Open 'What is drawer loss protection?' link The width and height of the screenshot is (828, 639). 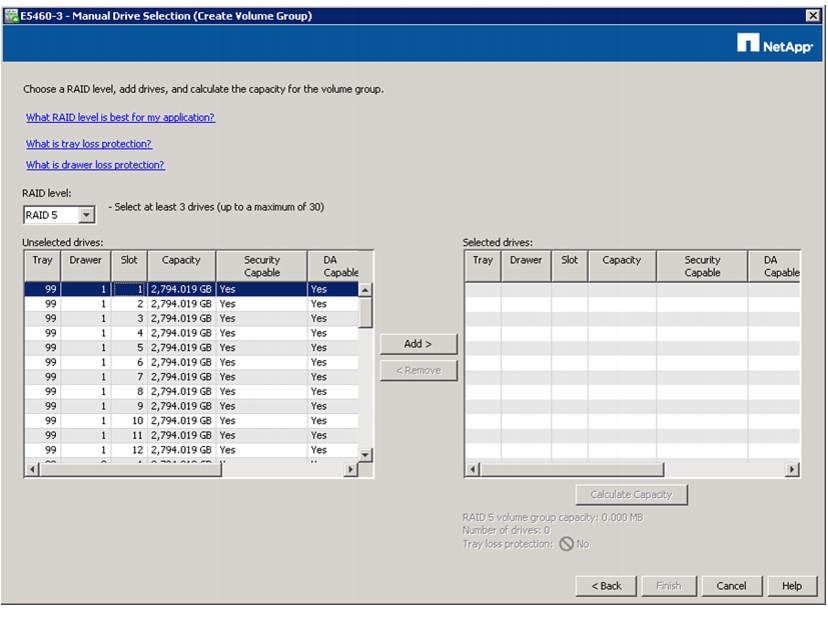95,165
